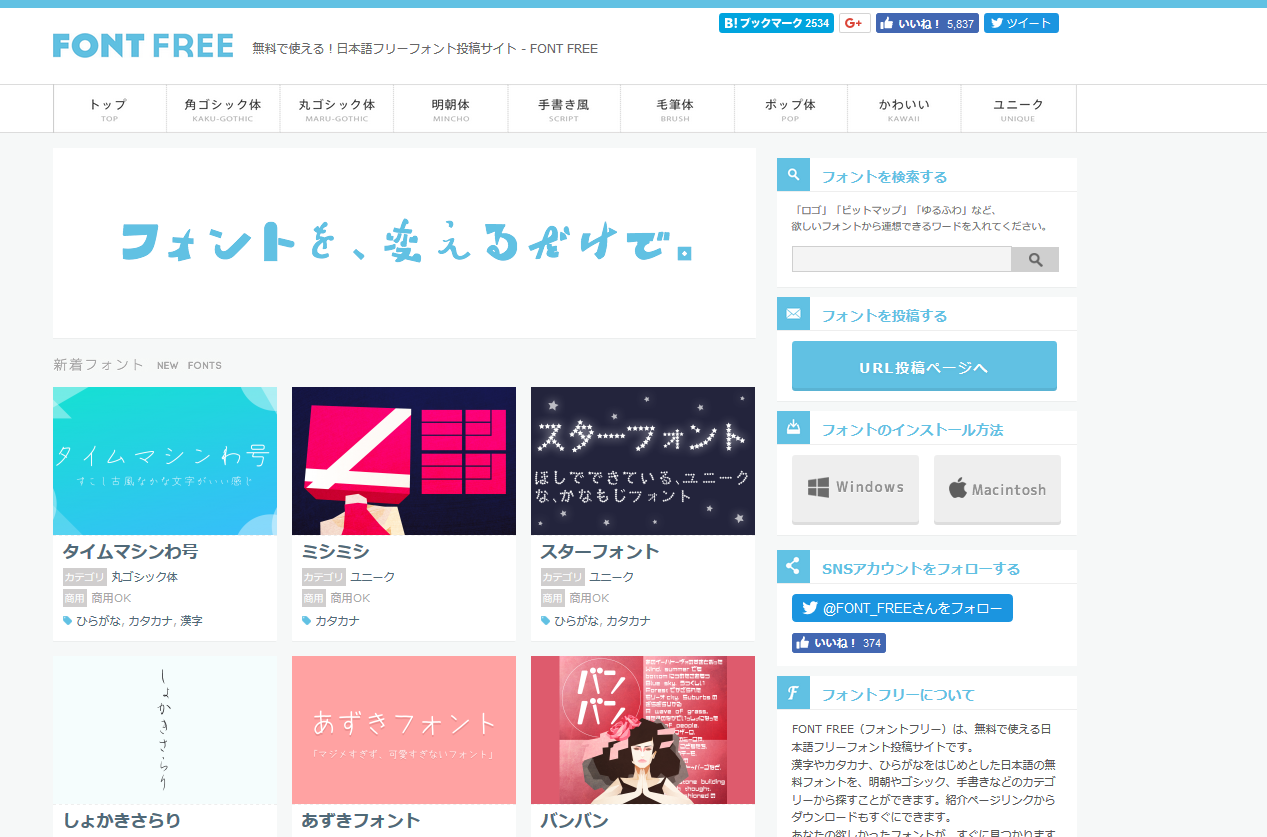Click the magnifier search submit button
Viewport: 1267px width, 837px height.
(1035, 260)
